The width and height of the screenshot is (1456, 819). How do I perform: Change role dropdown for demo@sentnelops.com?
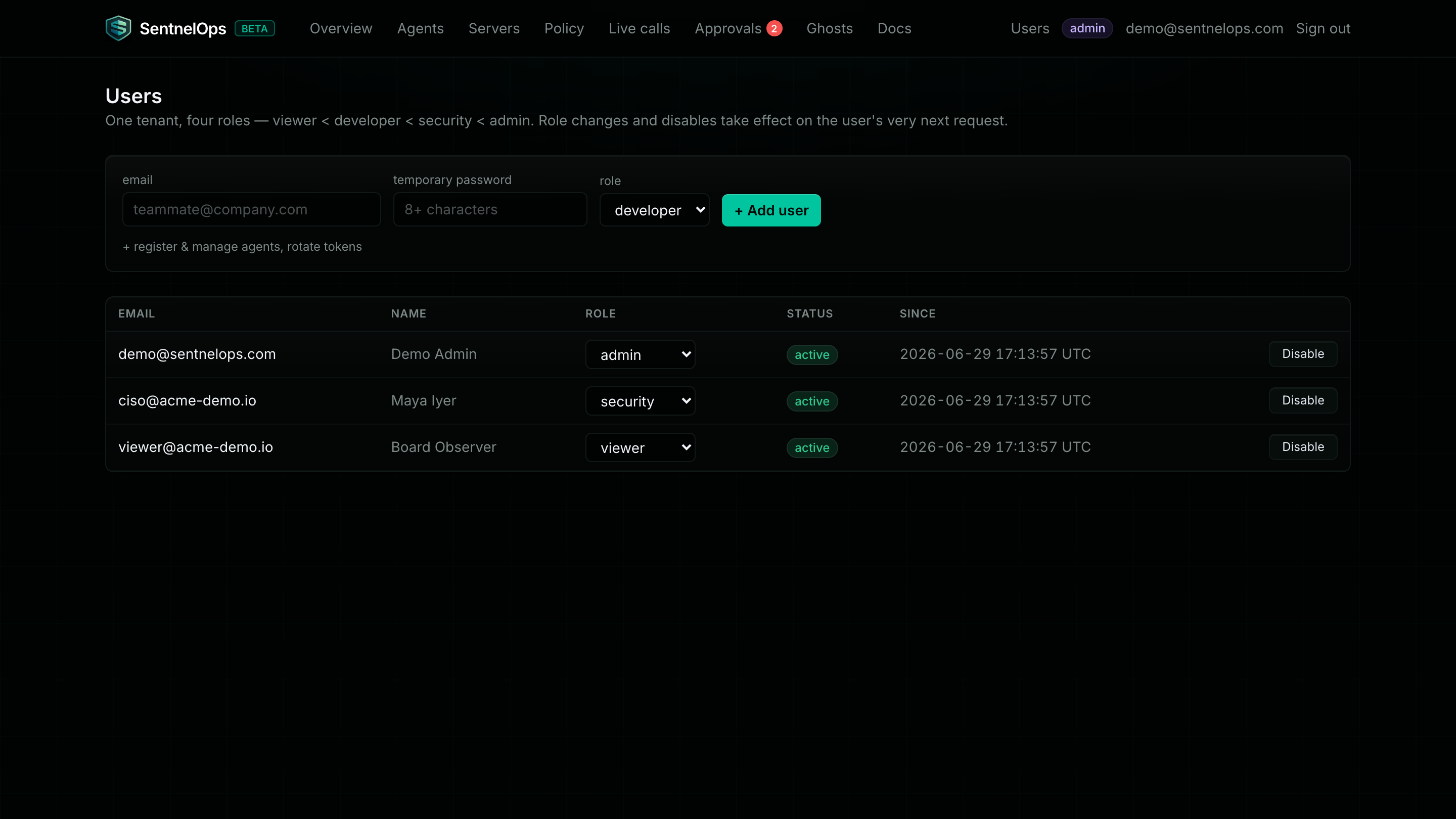click(x=641, y=354)
